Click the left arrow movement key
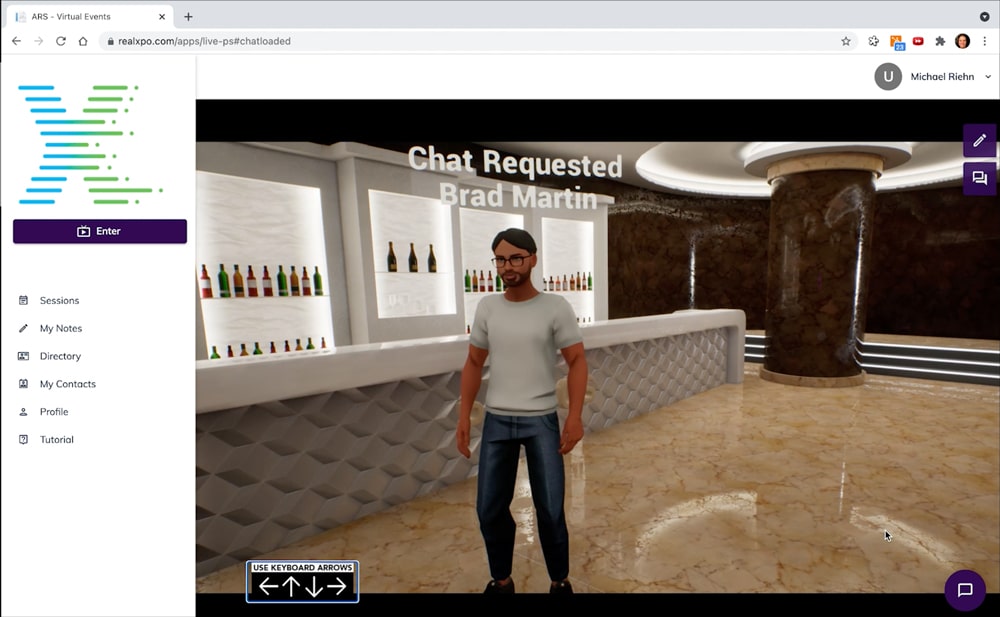 pos(268,586)
